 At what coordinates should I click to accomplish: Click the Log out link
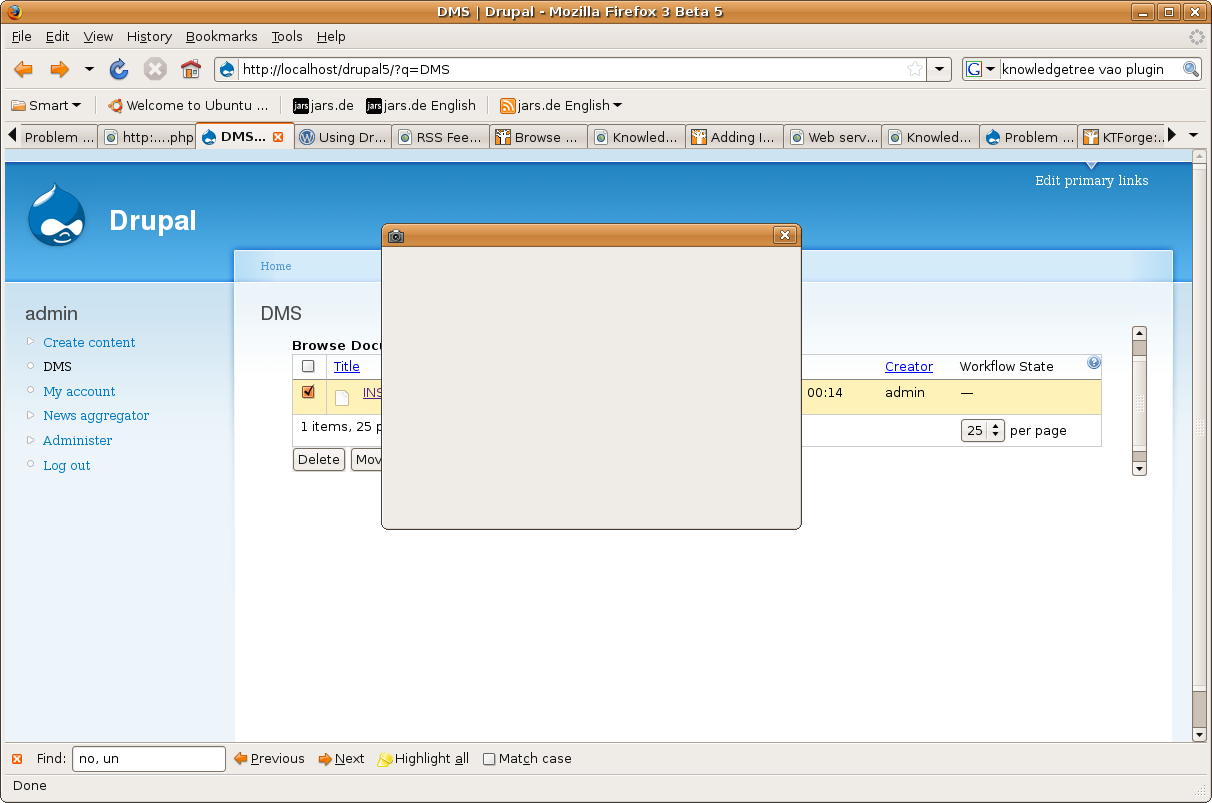(x=66, y=465)
